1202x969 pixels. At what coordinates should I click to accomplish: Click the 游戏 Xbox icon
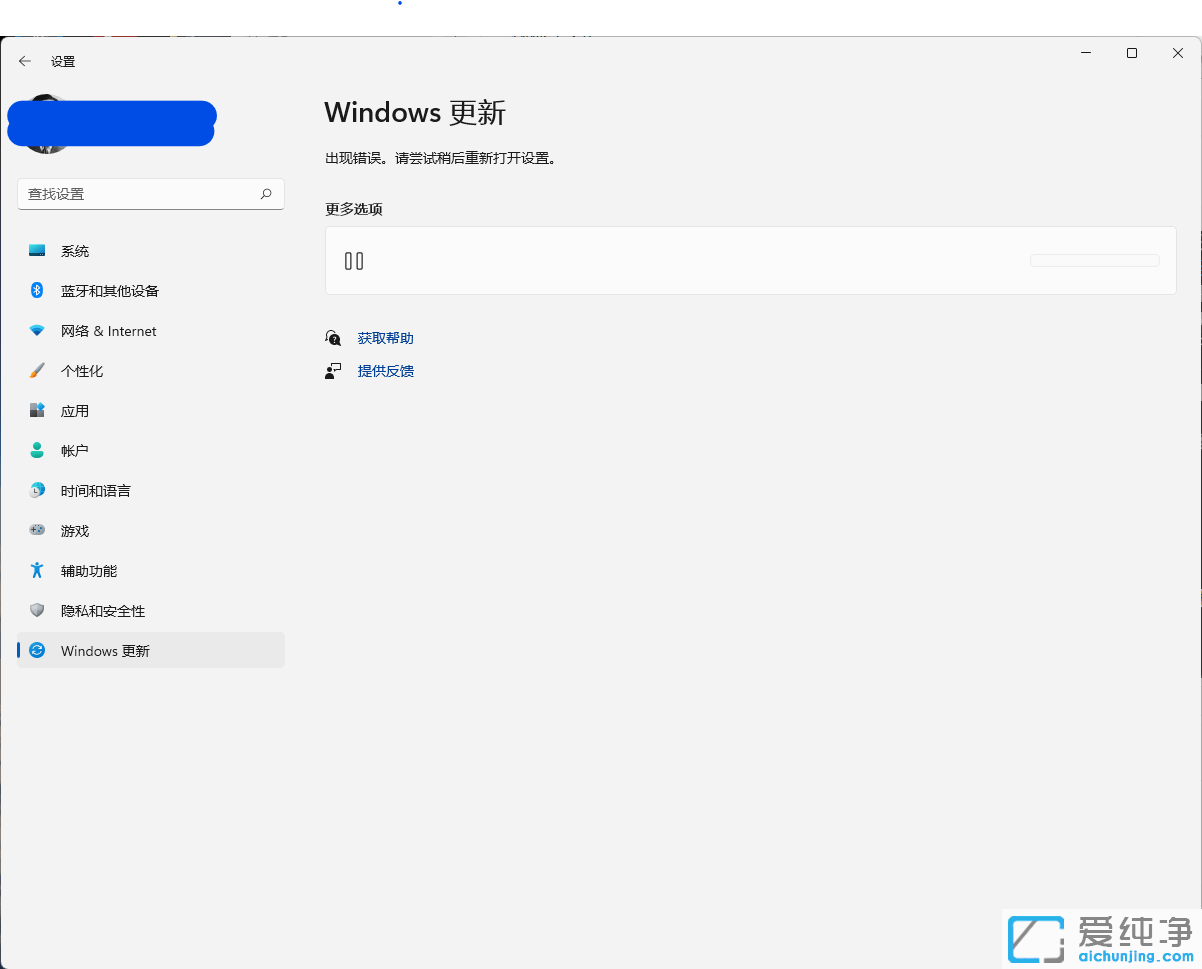click(36, 530)
